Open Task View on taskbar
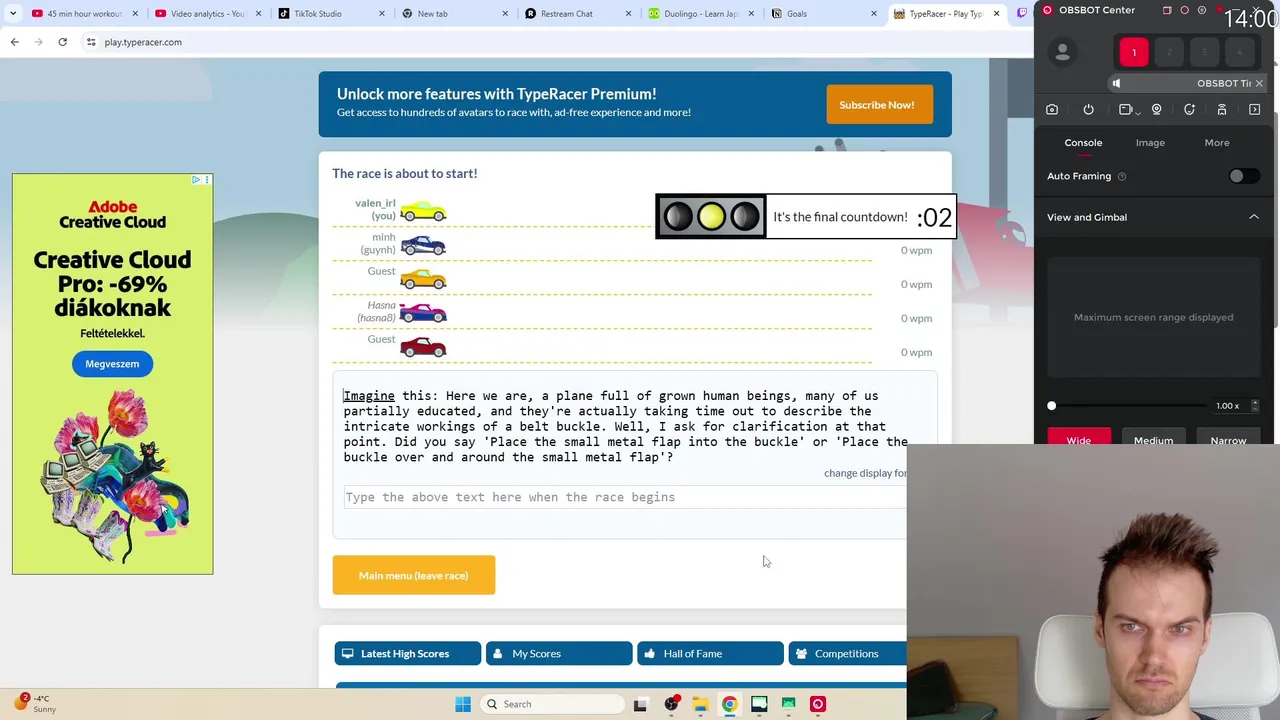This screenshot has height=720, width=1280. click(641, 704)
